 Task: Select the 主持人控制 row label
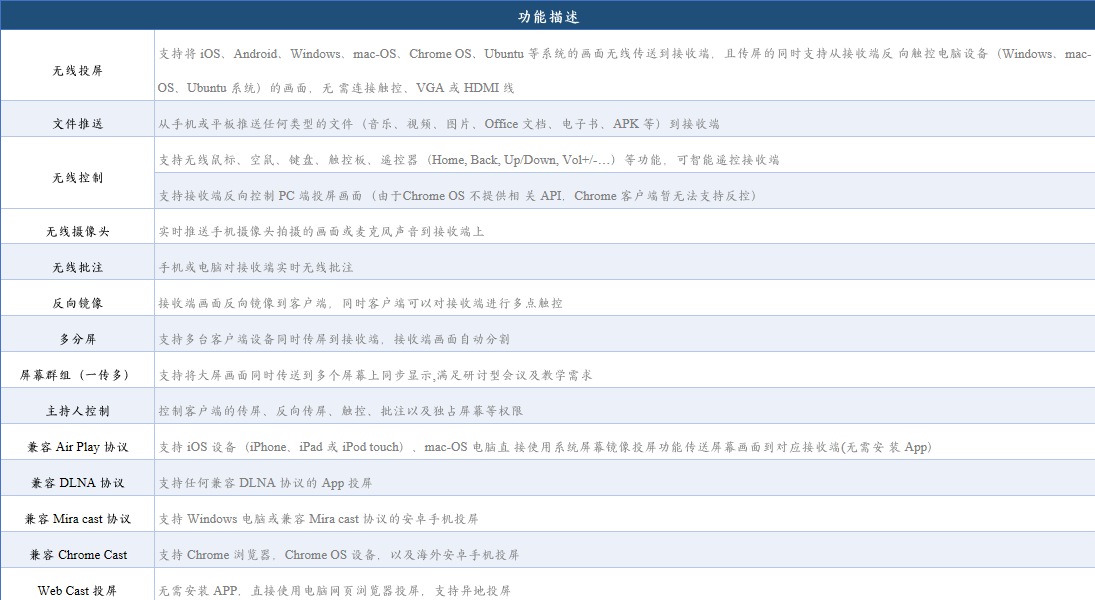78,411
